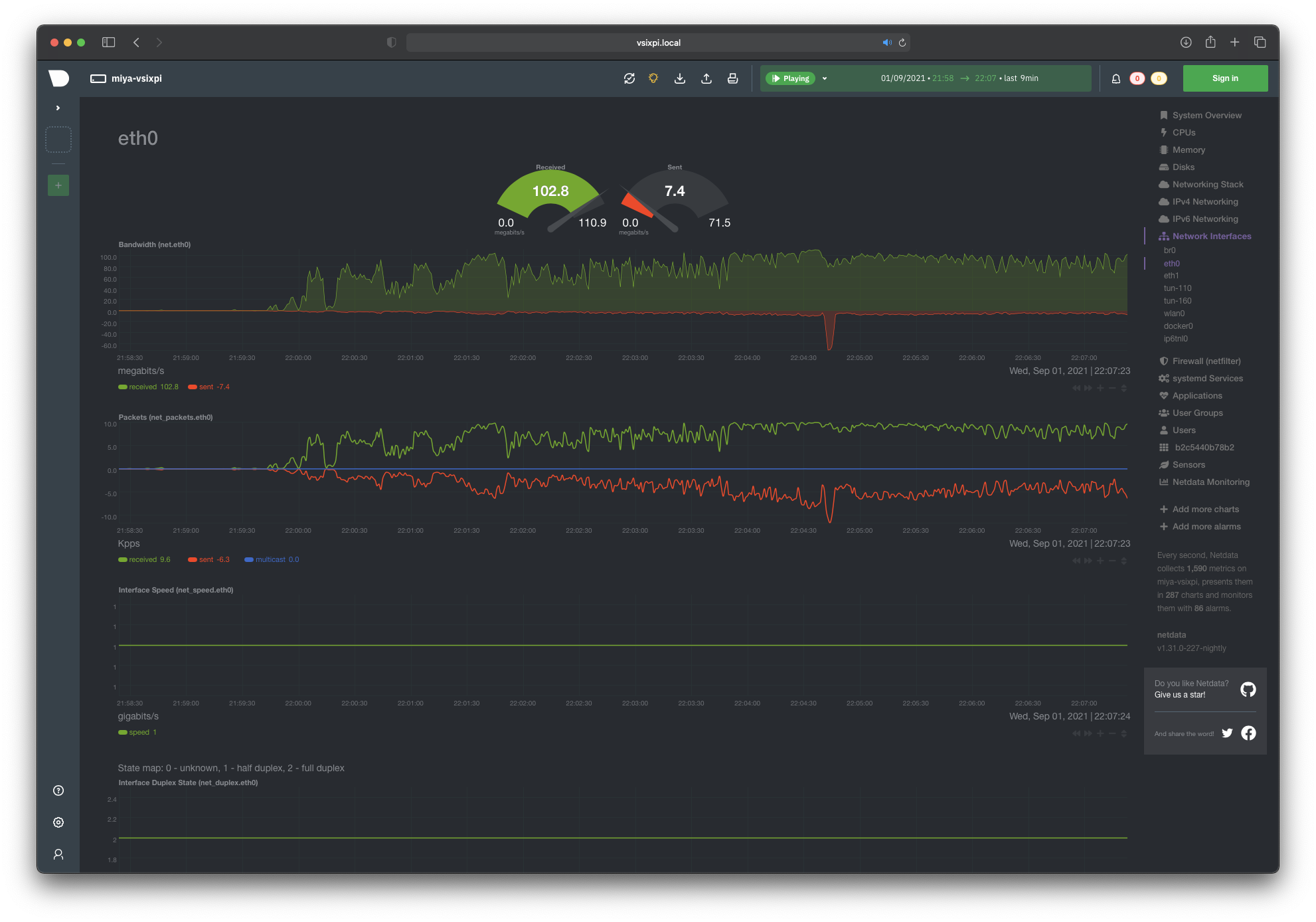The image size is (1316, 922).
Task: Toggle the Playing button to pause
Action: pyautogui.click(x=791, y=78)
